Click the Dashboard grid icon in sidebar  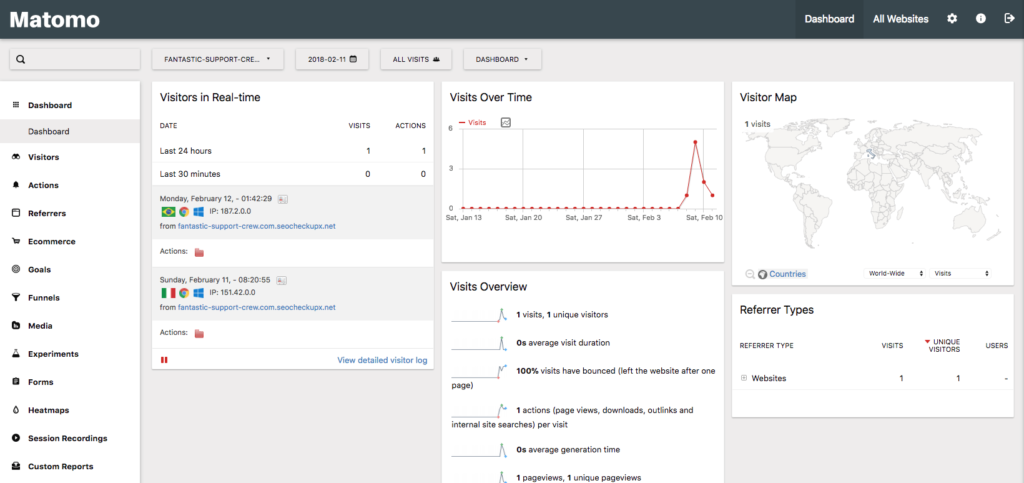16,105
